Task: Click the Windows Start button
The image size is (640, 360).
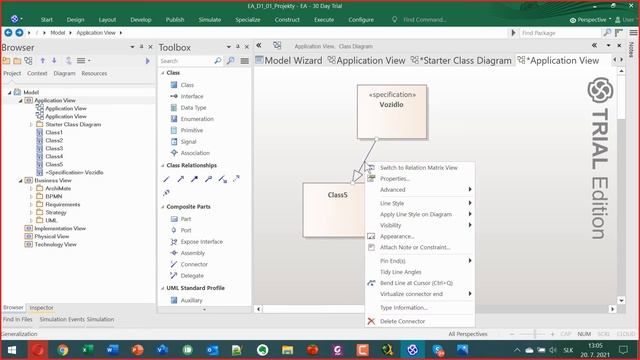Action: pyautogui.click(x=12, y=350)
